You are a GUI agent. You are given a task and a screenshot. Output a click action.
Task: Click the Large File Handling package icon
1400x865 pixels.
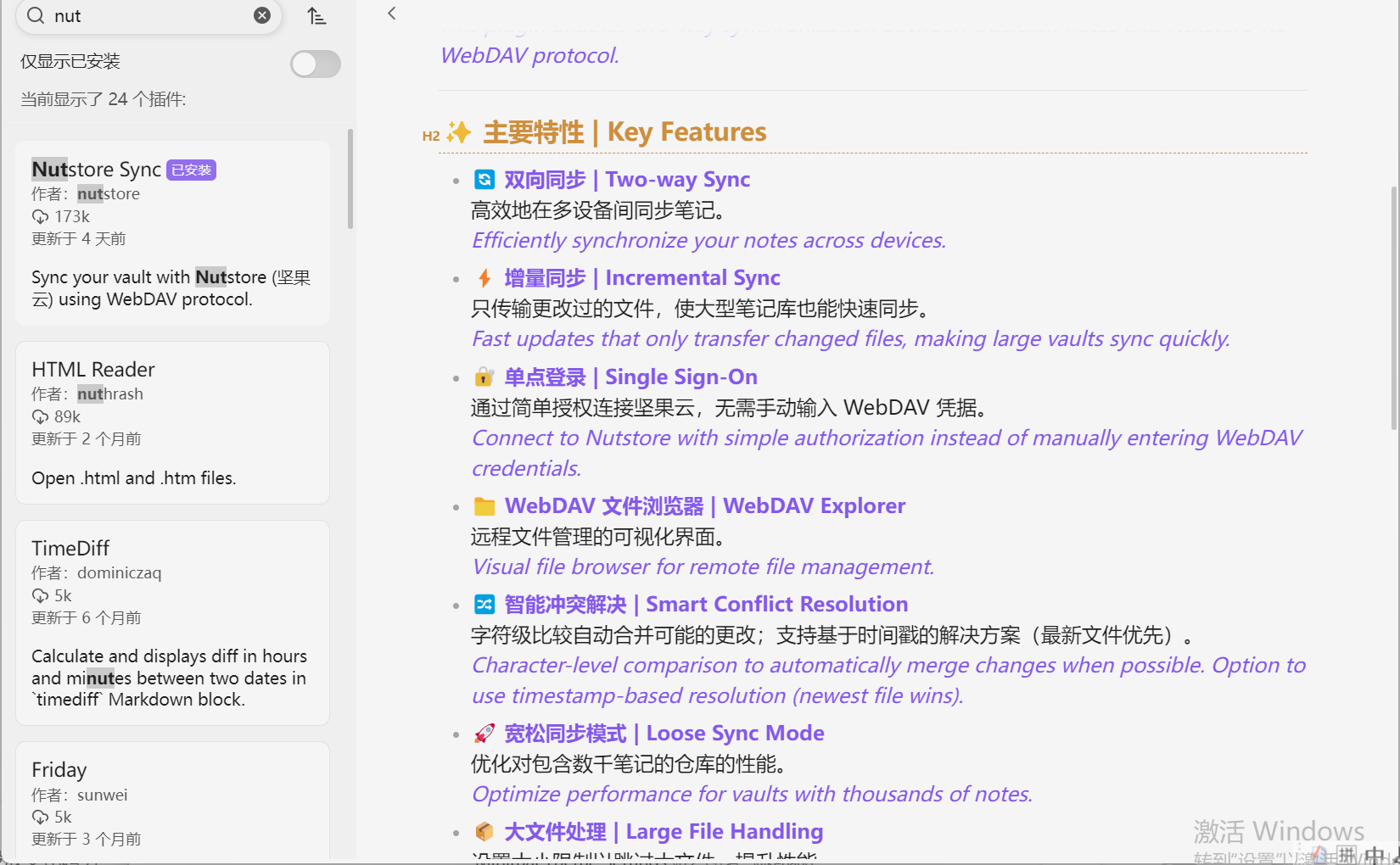pos(484,831)
